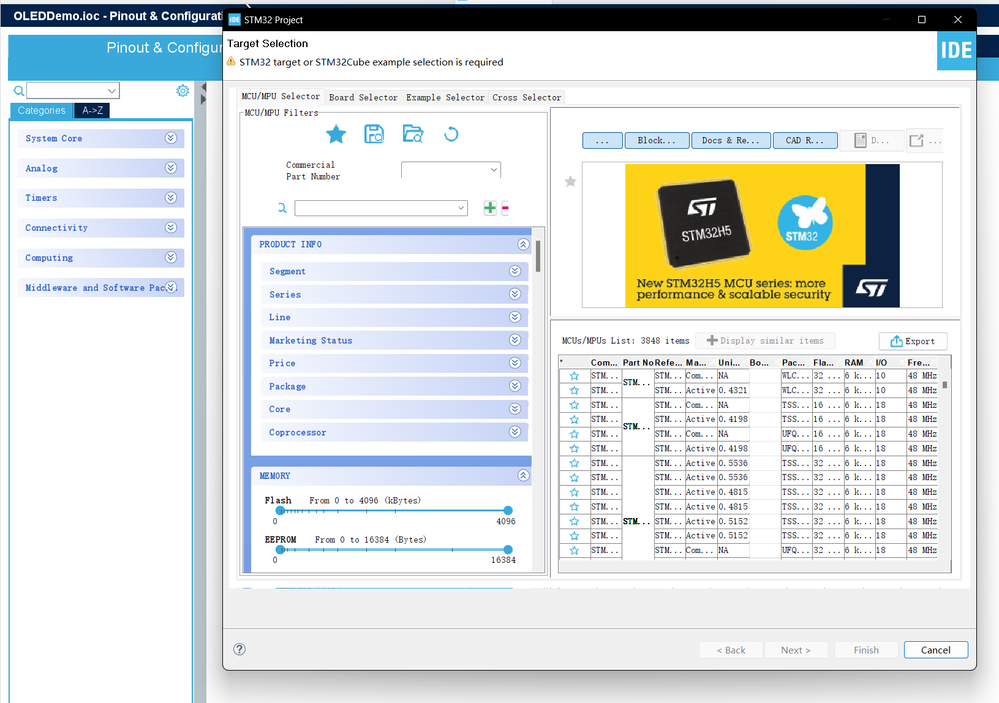Image resolution: width=999 pixels, height=703 pixels.
Task: Collapse the PRODUCT INFO section
Action: 523,244
